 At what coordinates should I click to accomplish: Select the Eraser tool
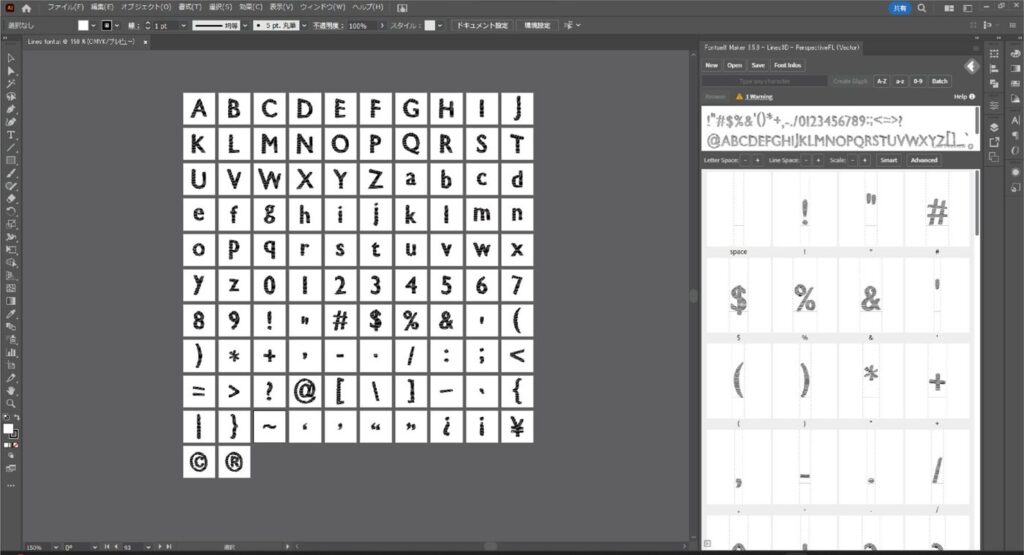11,198
